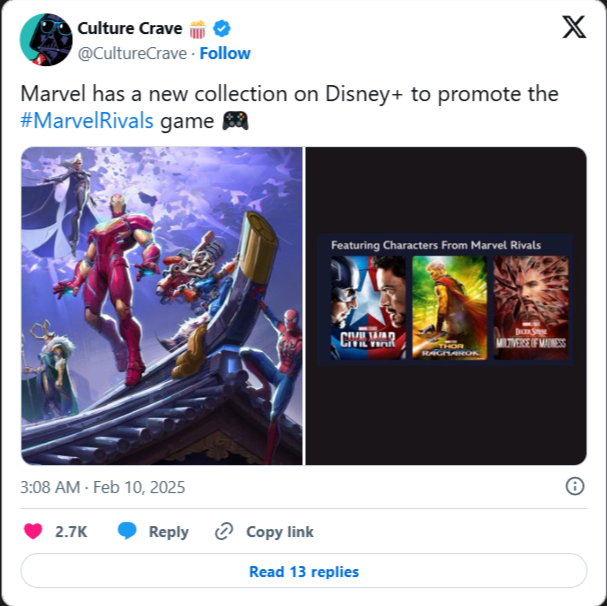Click the game controller emoji
The height and width of the screenshot is (606, 607).
pos(235,121)
